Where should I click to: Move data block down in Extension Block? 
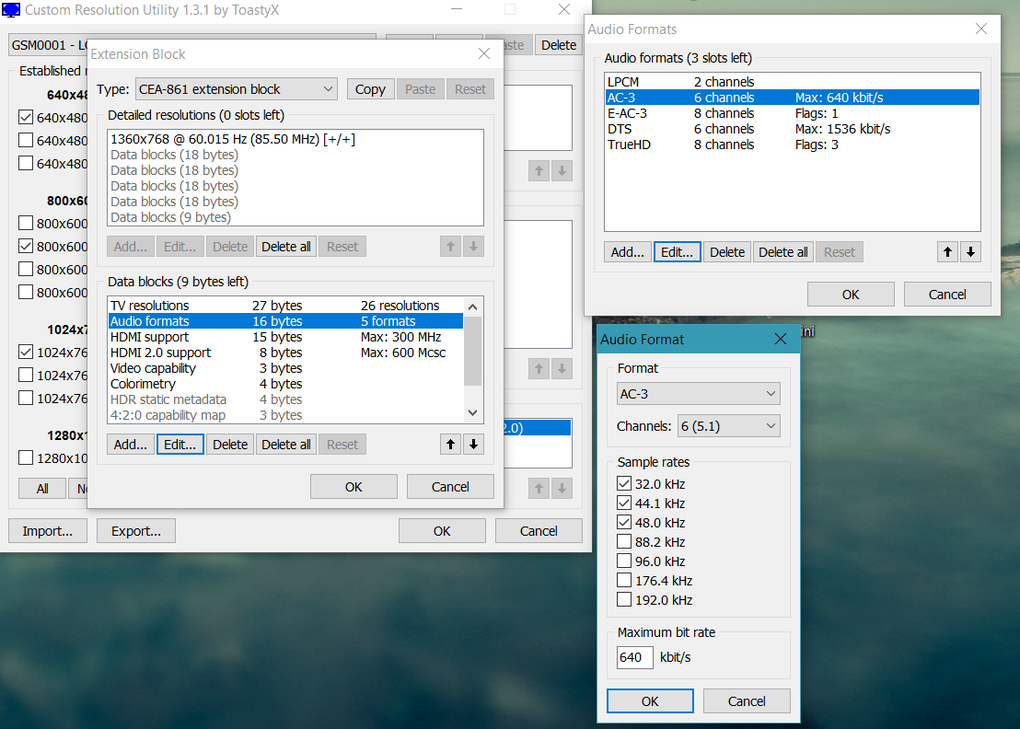click(x=474, y=444)
